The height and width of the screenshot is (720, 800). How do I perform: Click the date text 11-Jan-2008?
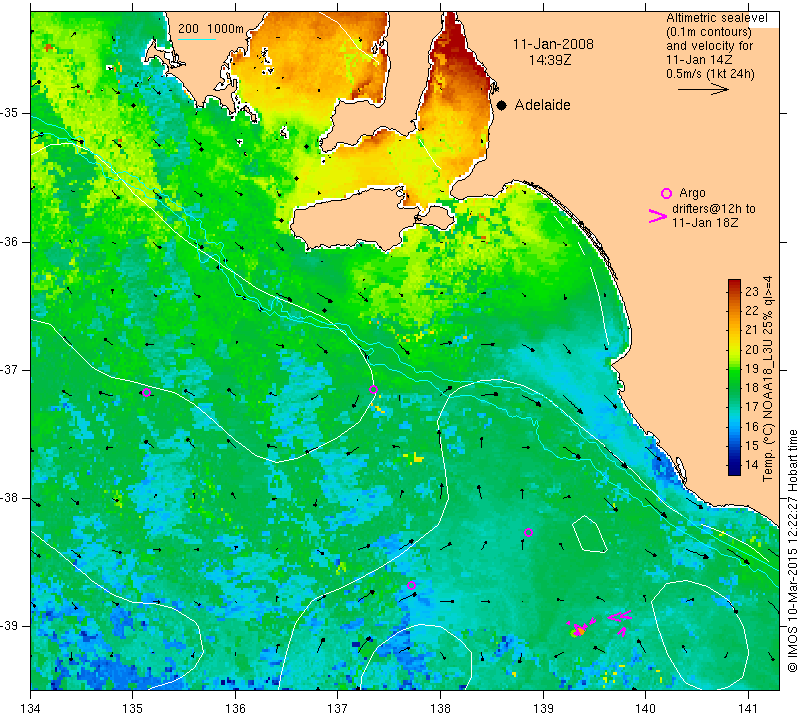click(553, 44)
